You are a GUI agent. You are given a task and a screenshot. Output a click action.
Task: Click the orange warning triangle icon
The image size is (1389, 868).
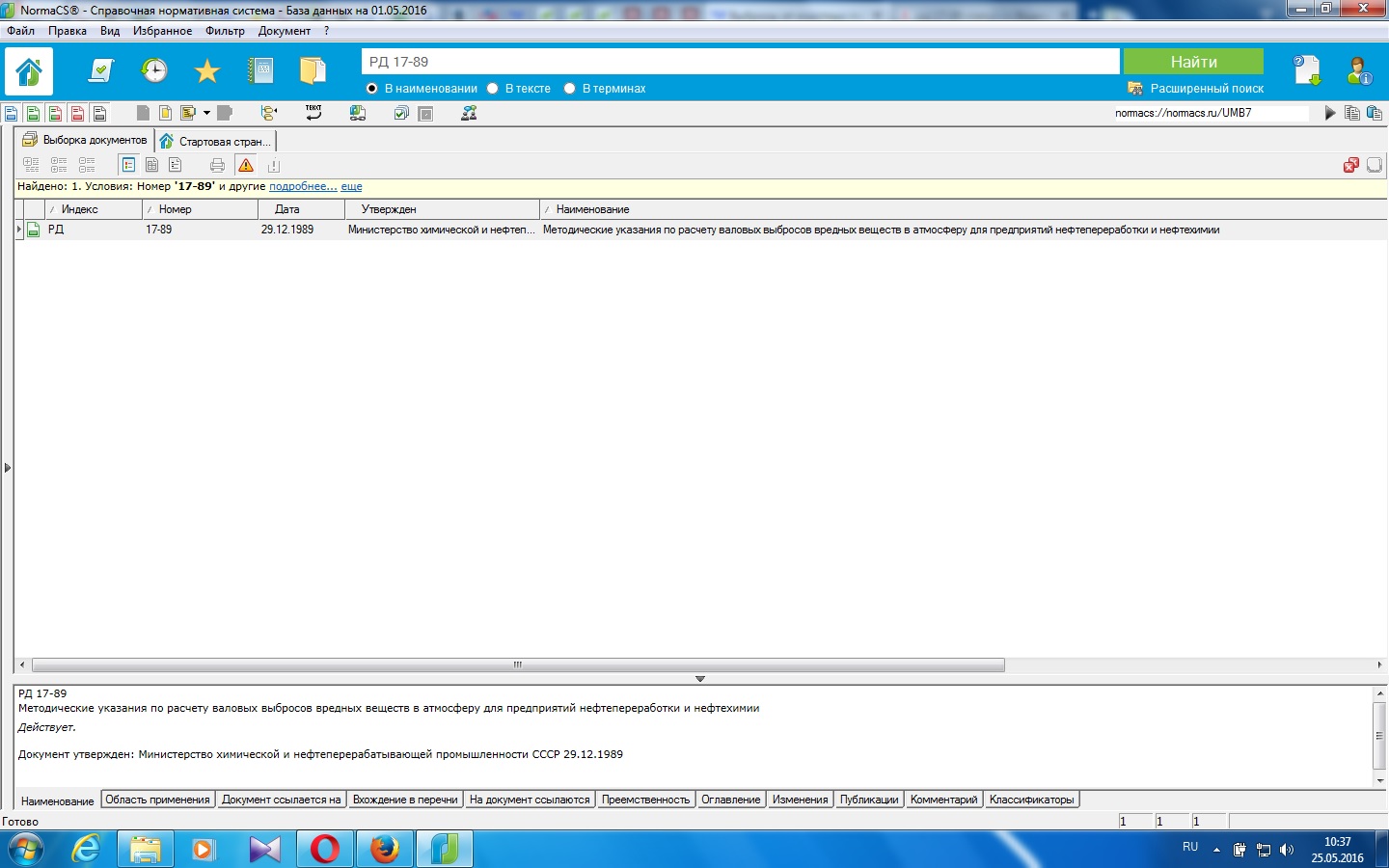pos(246,165)
